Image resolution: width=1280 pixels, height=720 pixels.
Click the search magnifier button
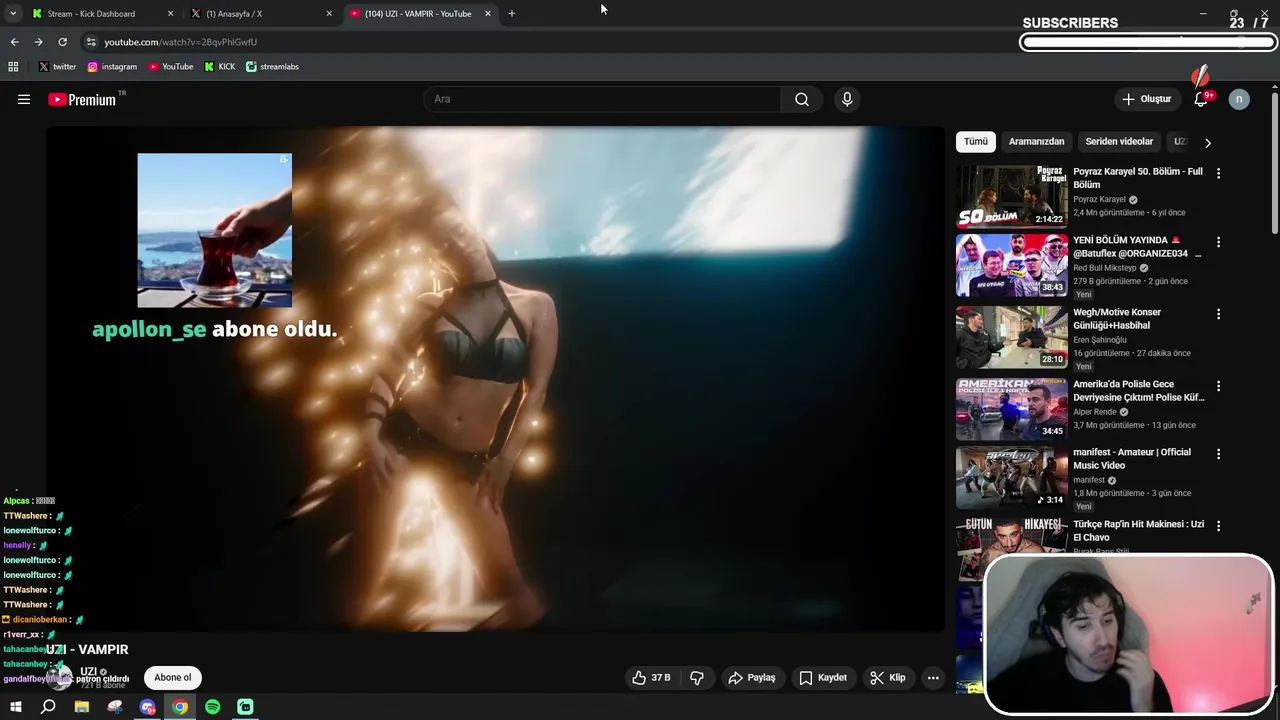[802, 99]
